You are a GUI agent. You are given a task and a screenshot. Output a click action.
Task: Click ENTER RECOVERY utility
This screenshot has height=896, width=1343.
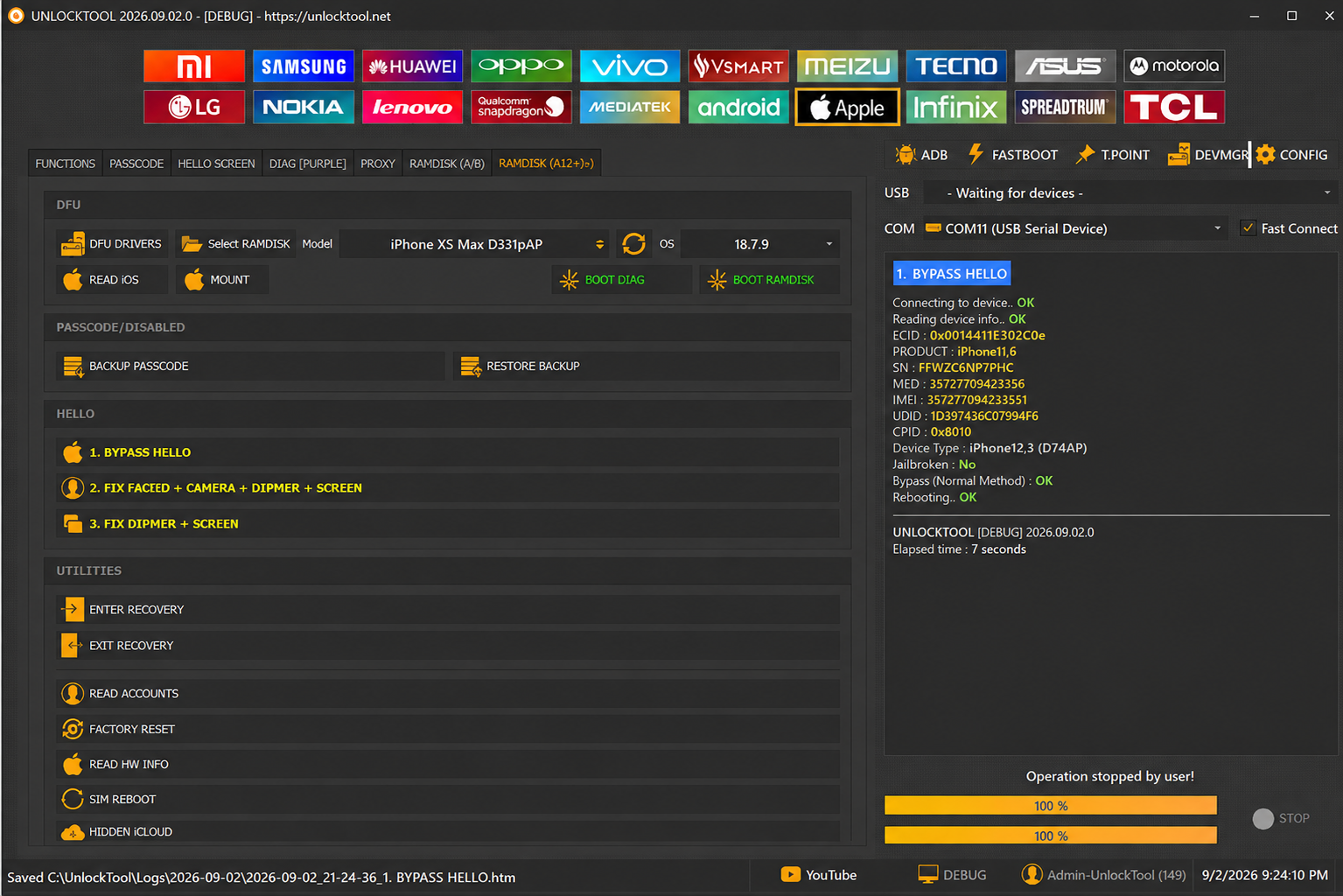tap(448, 610)
